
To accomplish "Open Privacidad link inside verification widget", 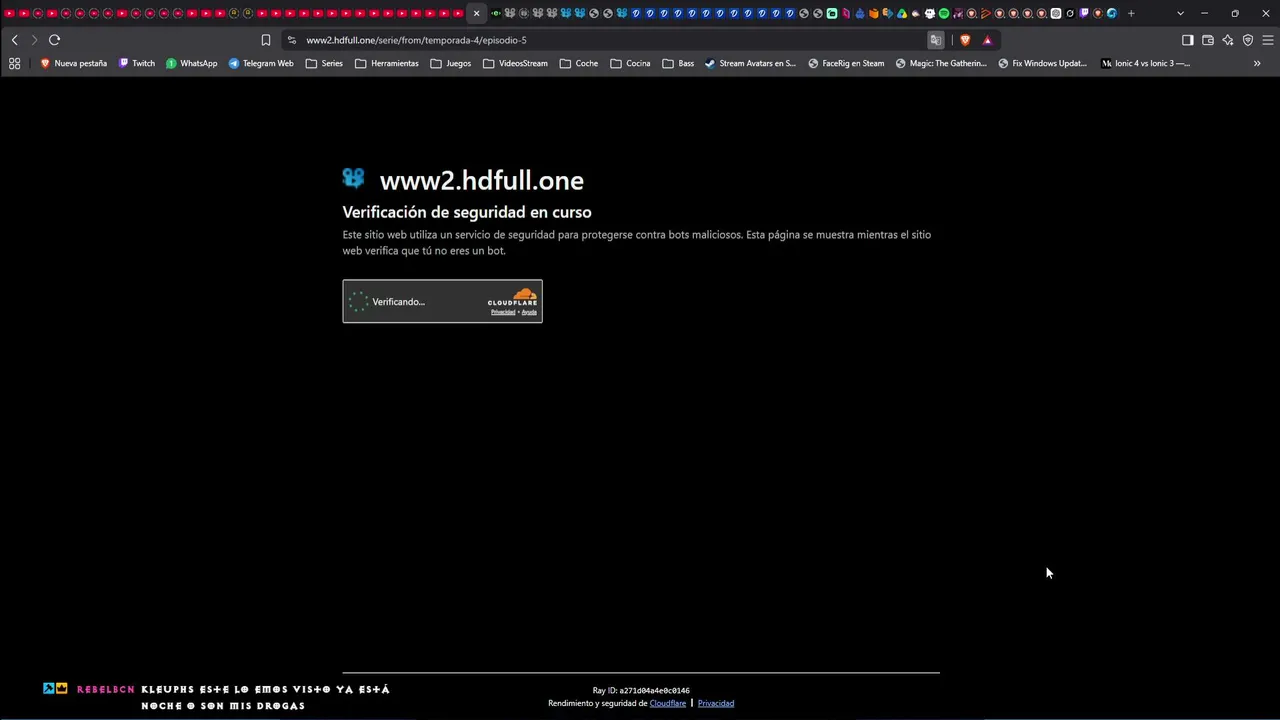I will click(503, 312).
